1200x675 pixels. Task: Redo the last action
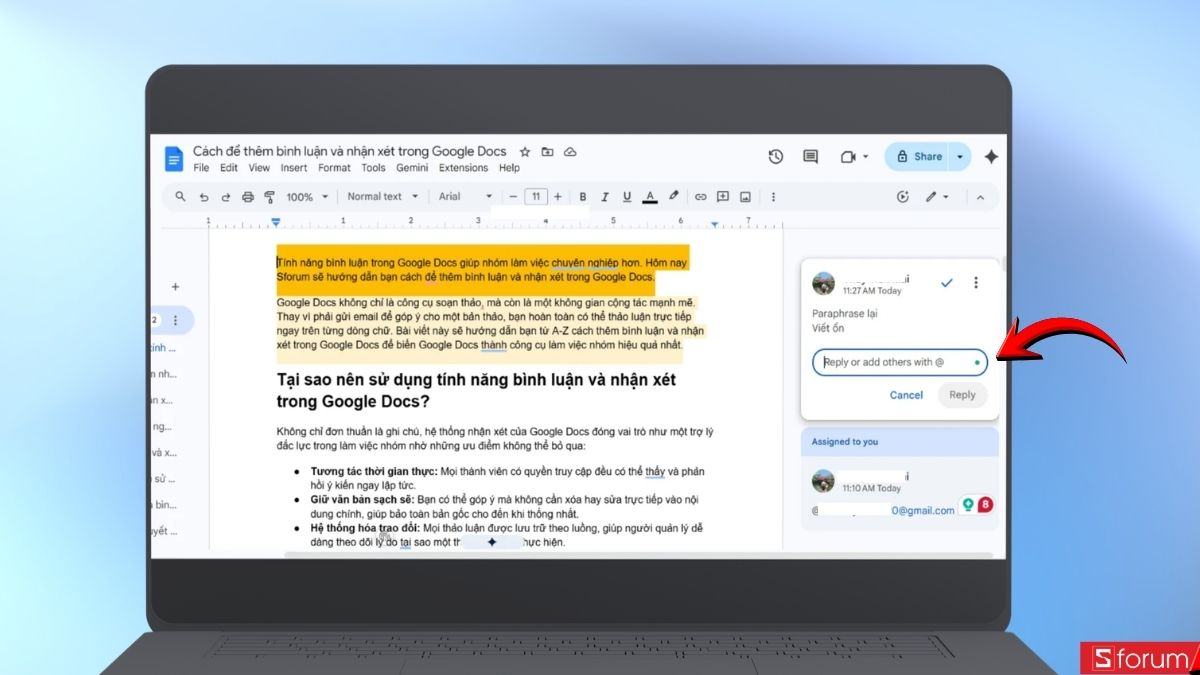pyautogui.click(x=226, y=197)
